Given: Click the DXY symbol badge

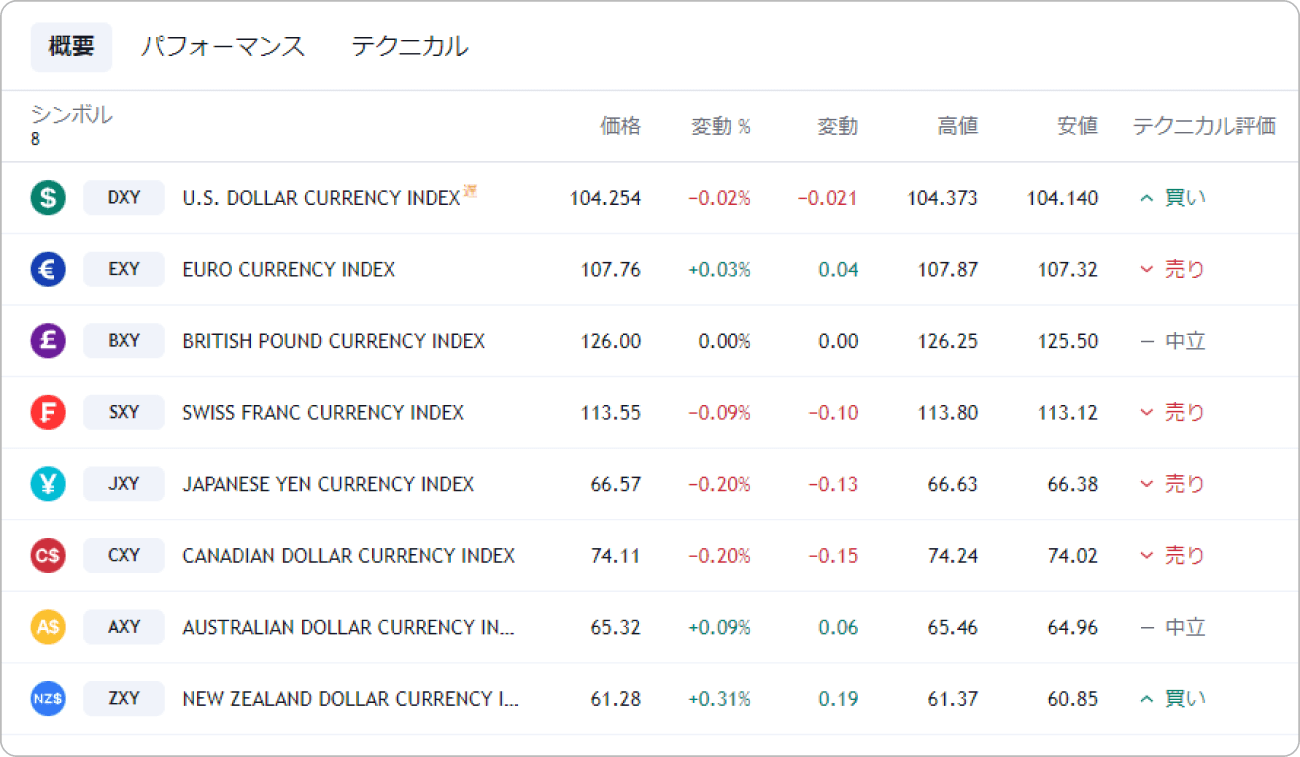Looking at the screenshot, I should [124, 198].
